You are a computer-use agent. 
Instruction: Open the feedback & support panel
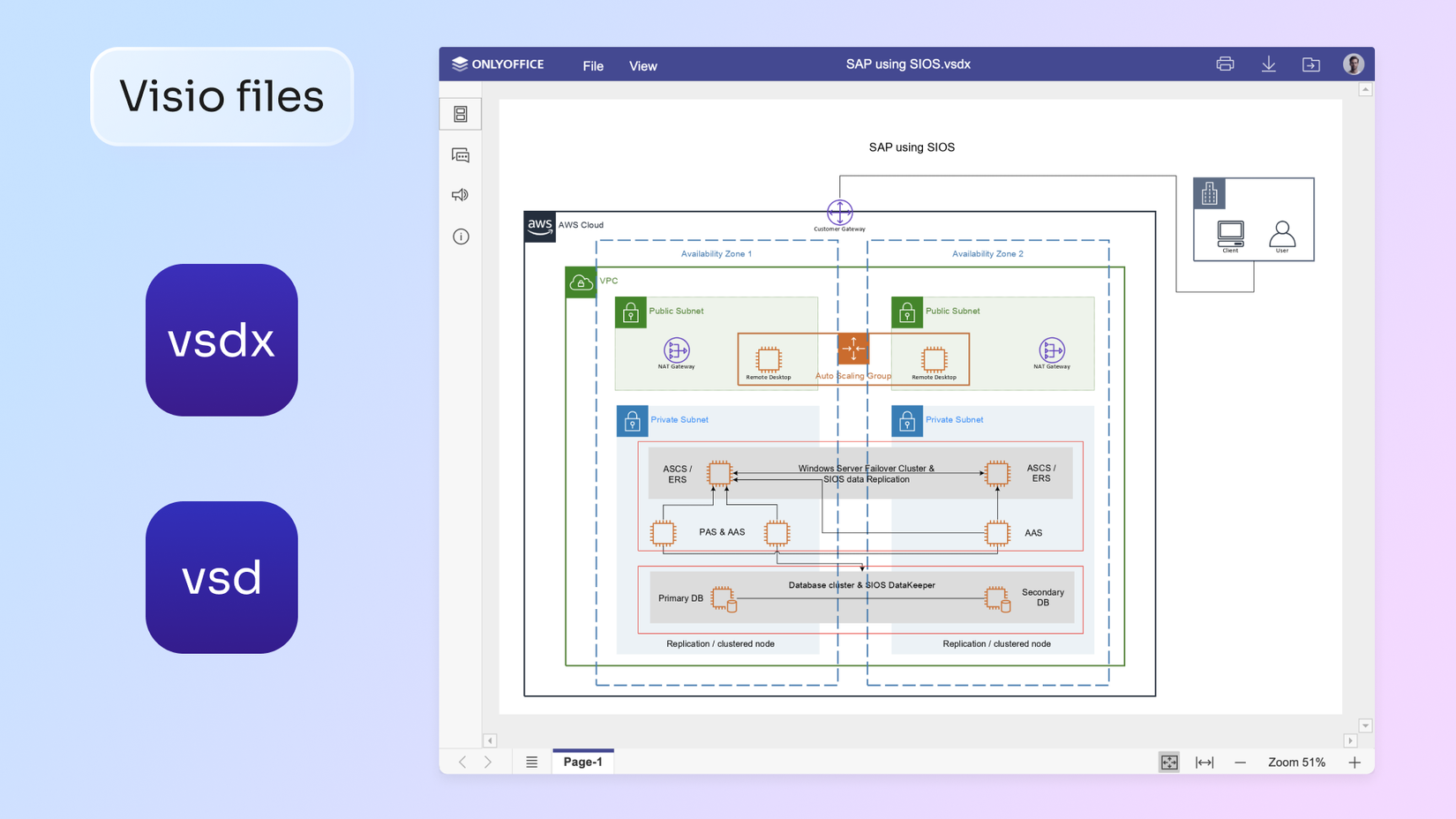point(461,195)
